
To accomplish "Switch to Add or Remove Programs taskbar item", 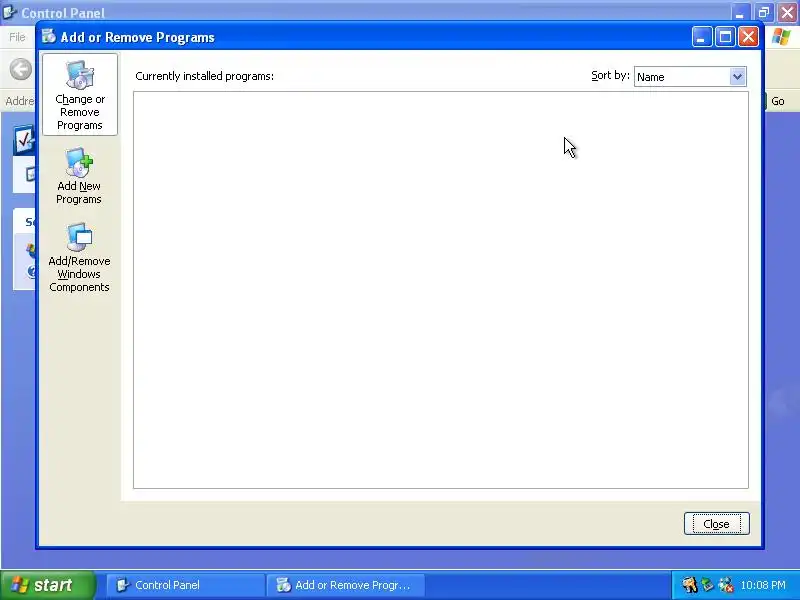I will click(x=345, y=585).
